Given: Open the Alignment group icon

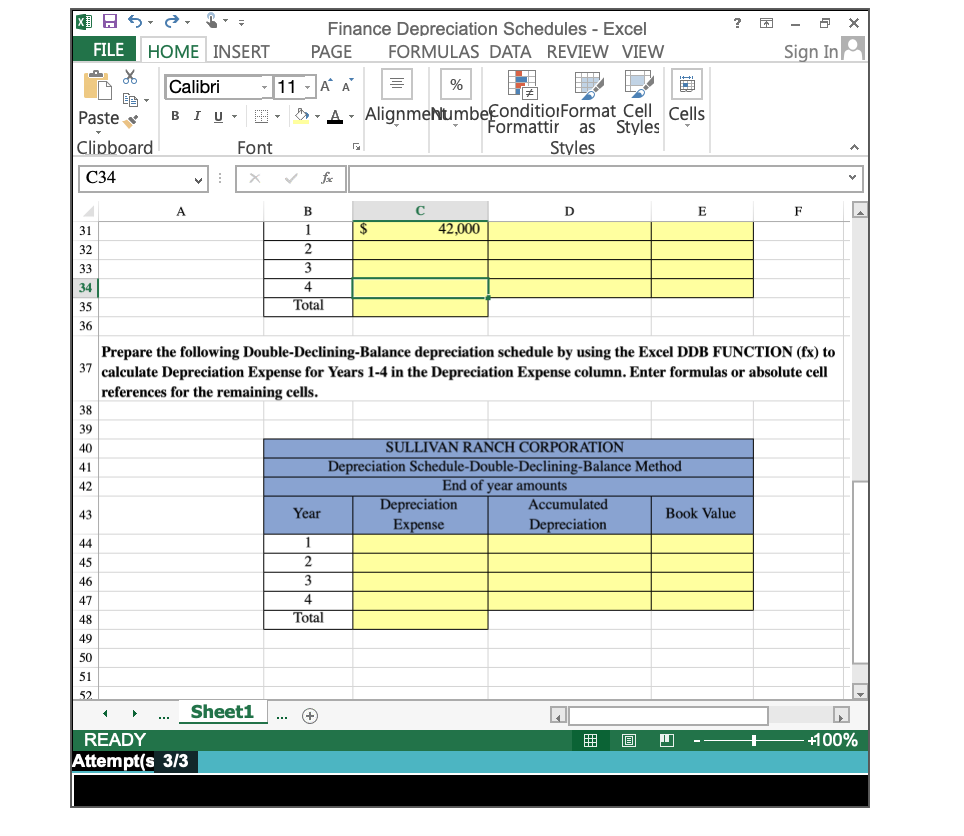Looking at the screenshot, I should 397,84.
